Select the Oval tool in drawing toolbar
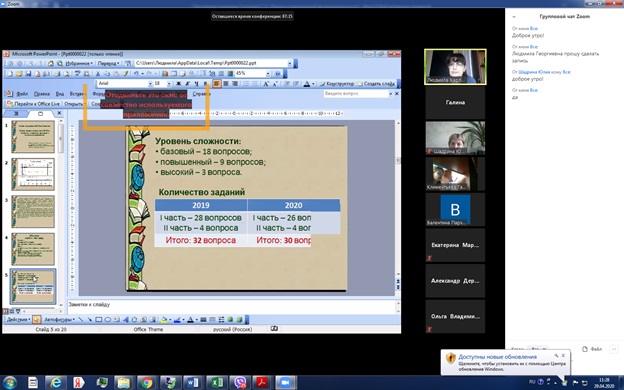The width and height of the screenshot is (624, 390). coord(107,320)
